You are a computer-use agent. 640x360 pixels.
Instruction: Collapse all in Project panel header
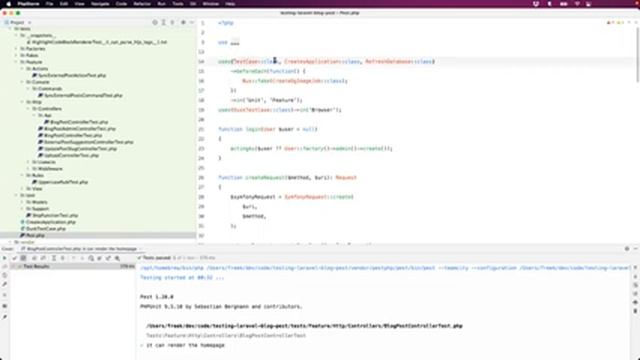point(173,22)
